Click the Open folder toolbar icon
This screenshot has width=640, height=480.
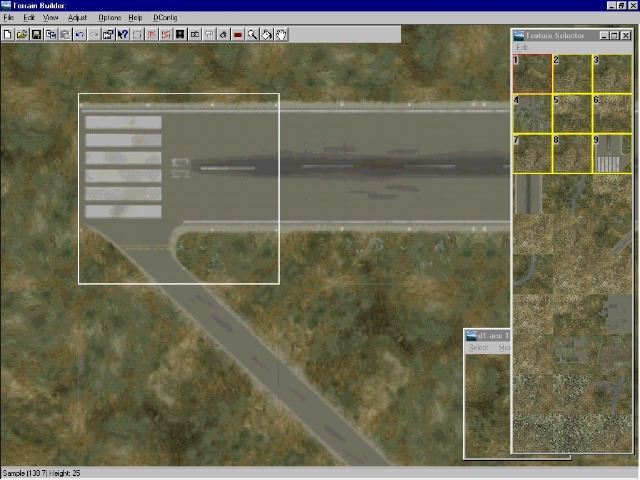22,34
